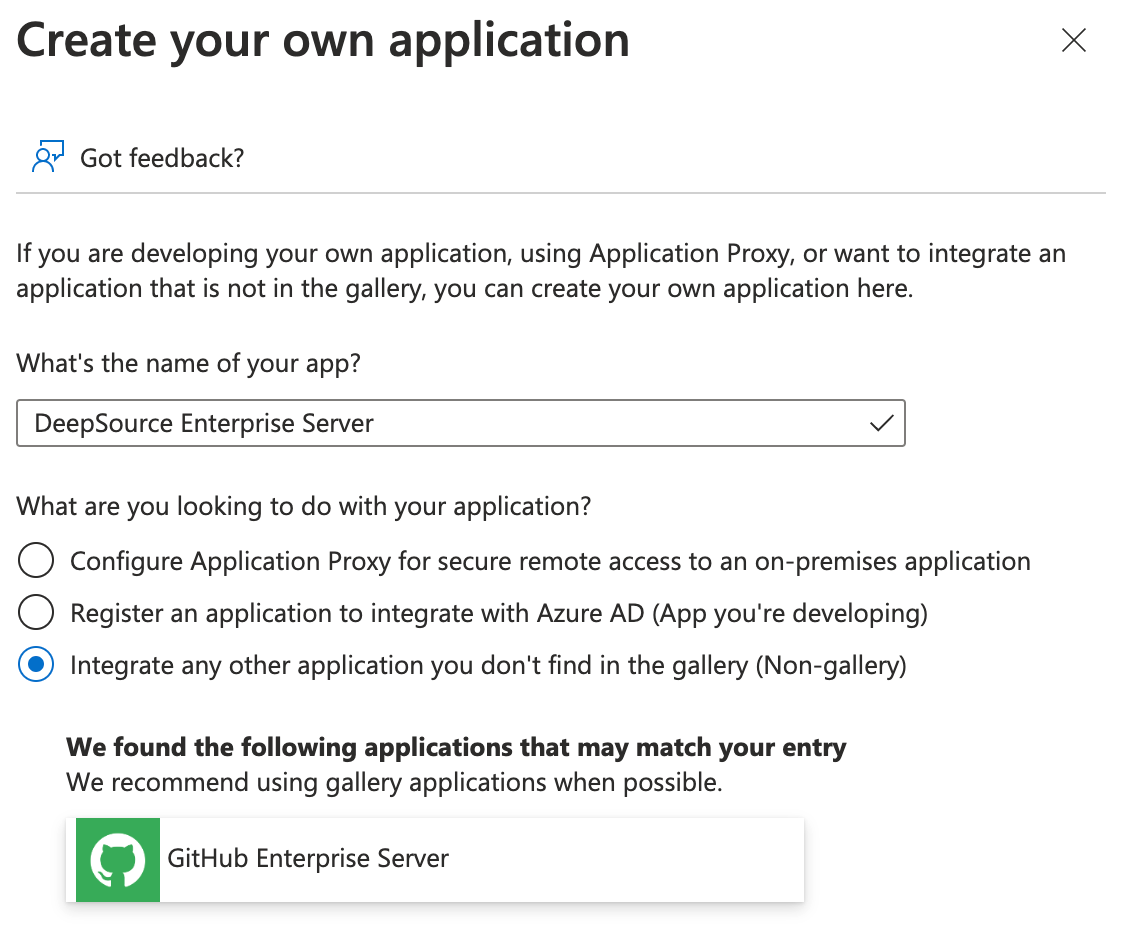Click the Application Proxy description paragraph

pyautogui.click(x=540, y=271)
